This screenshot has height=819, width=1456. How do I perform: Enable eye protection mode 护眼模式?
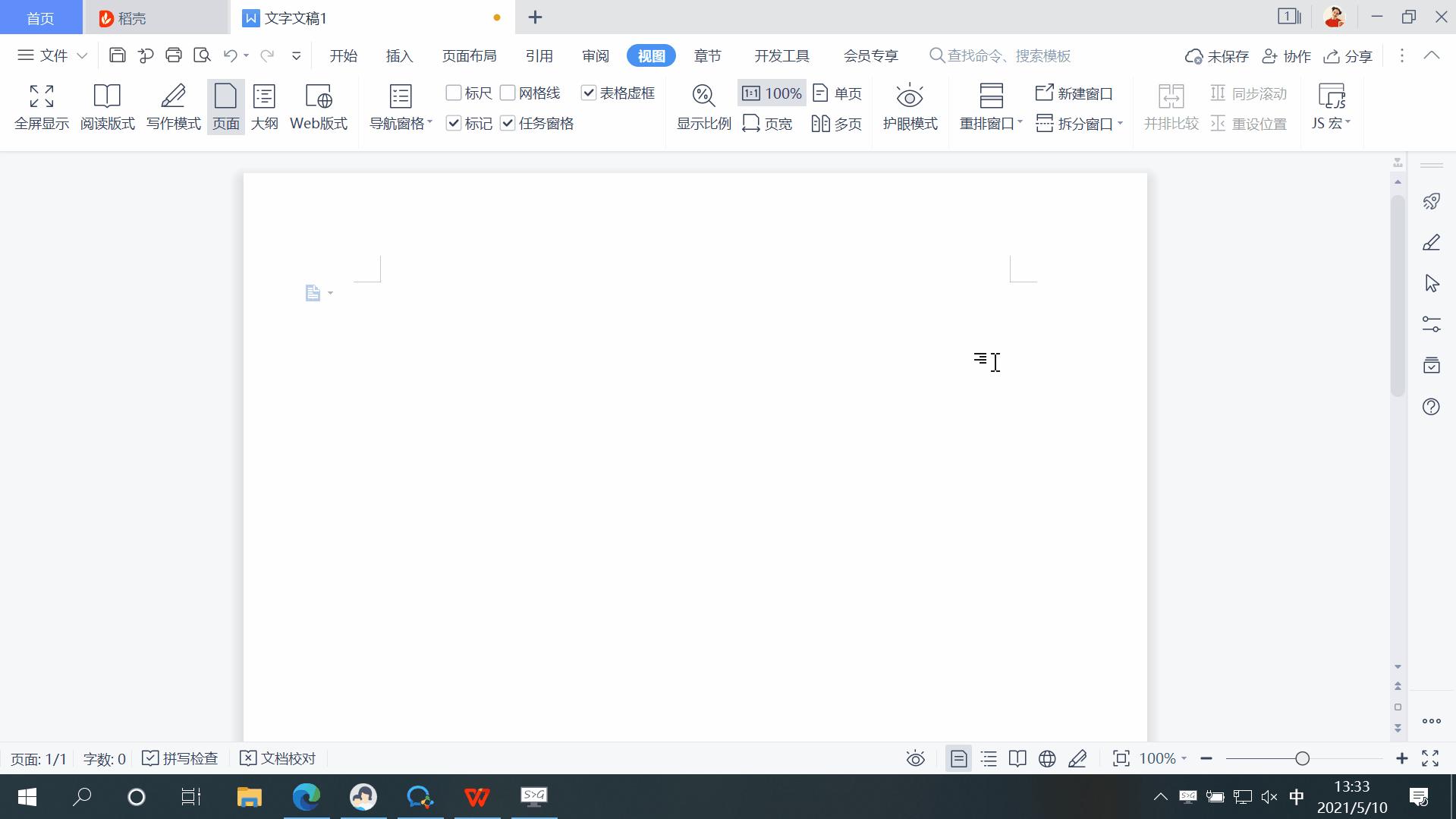tap(909, 106)
